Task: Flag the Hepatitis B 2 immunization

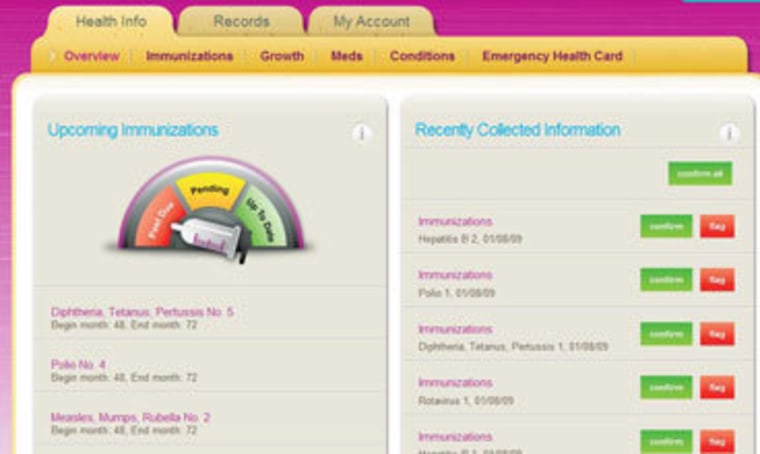Action: click(x=717, y=226)
